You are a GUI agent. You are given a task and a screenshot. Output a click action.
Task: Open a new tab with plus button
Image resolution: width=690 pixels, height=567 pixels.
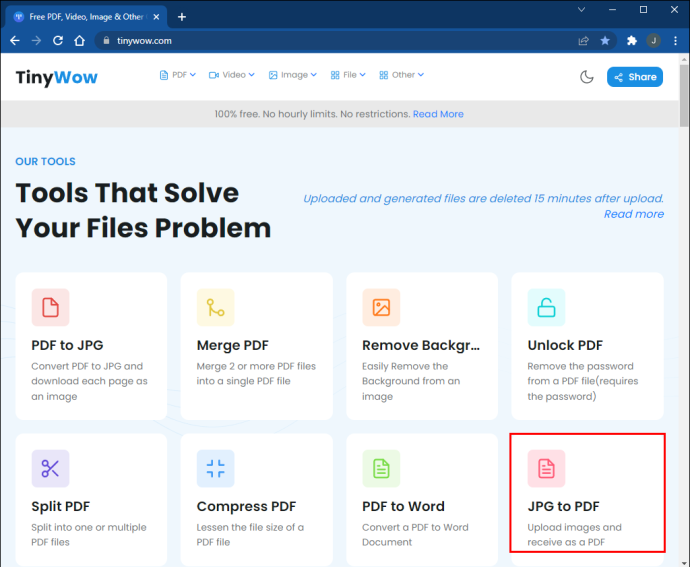coord(182,17)
